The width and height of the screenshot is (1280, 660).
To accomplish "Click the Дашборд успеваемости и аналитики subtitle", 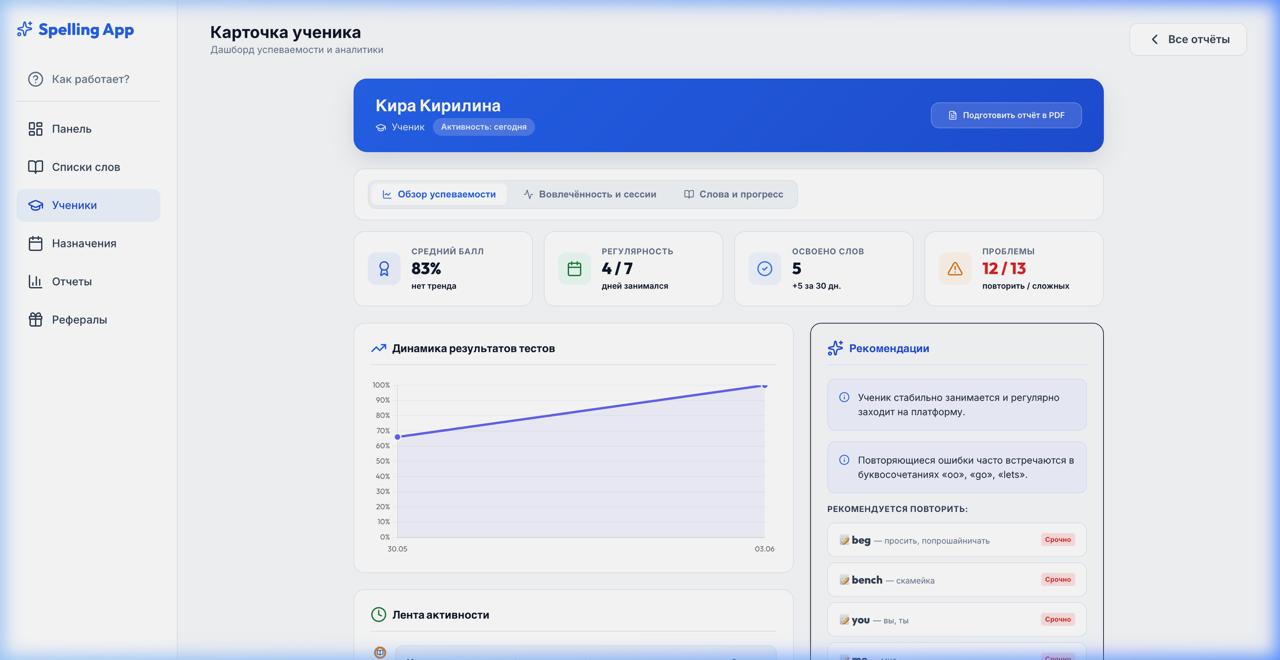I will click(297, 50).
